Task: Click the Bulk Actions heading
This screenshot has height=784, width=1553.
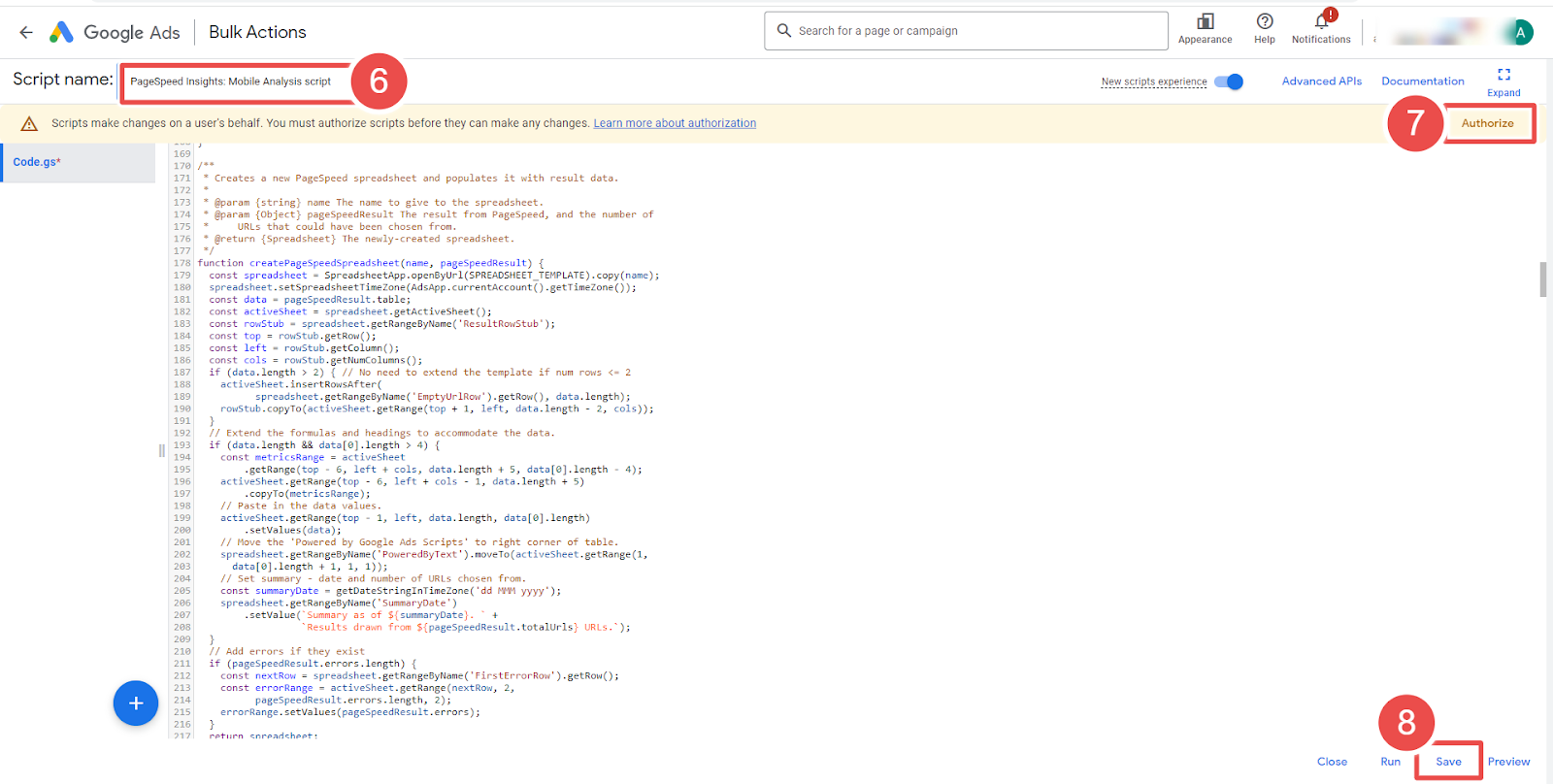Action: 257,32
